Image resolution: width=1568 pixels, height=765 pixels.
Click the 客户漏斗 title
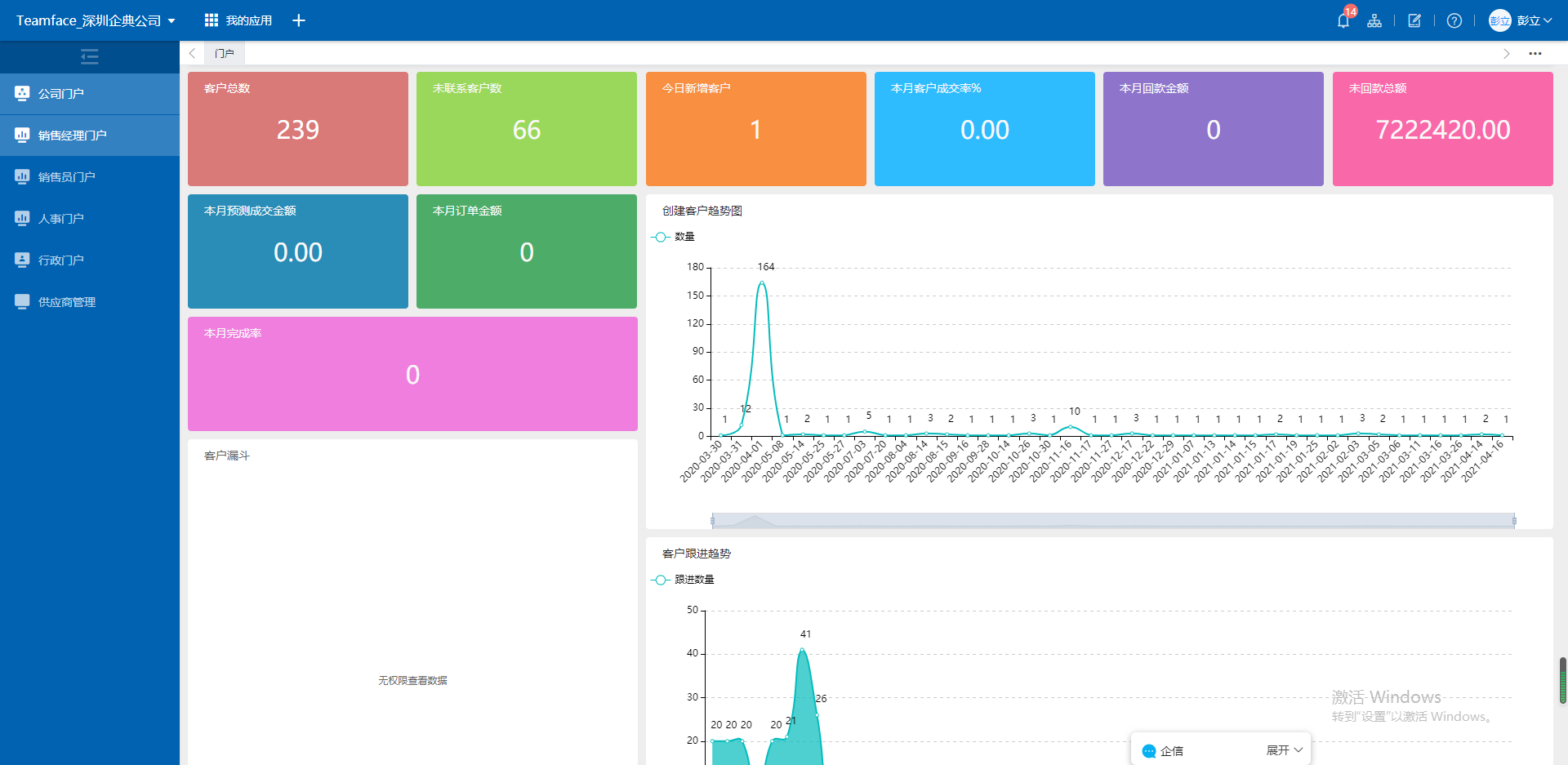pos(227,456)
